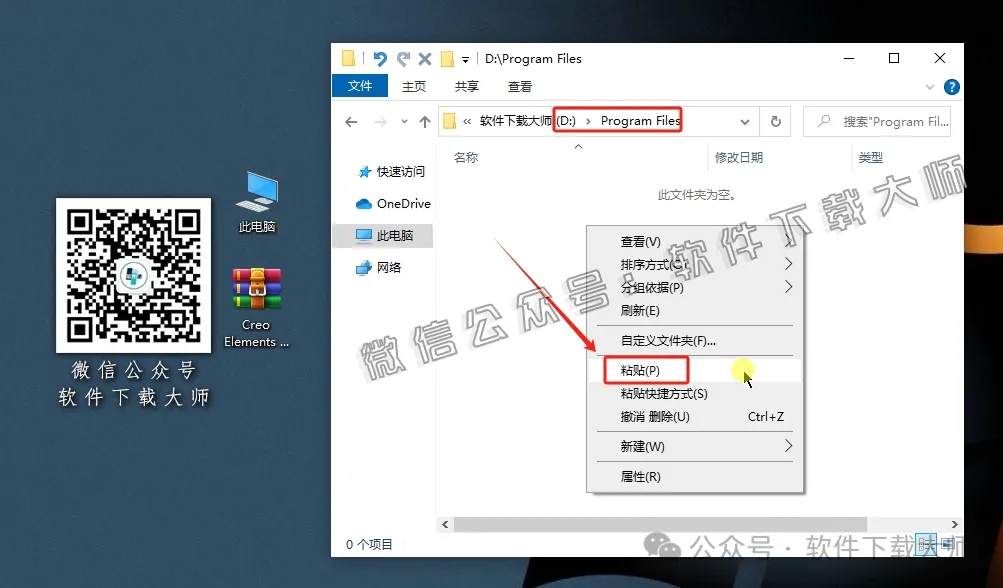This screenshot has height=588, width=1003.
Task: Select 快速访问 in navigation pane
Action: [x=391, y=171]
